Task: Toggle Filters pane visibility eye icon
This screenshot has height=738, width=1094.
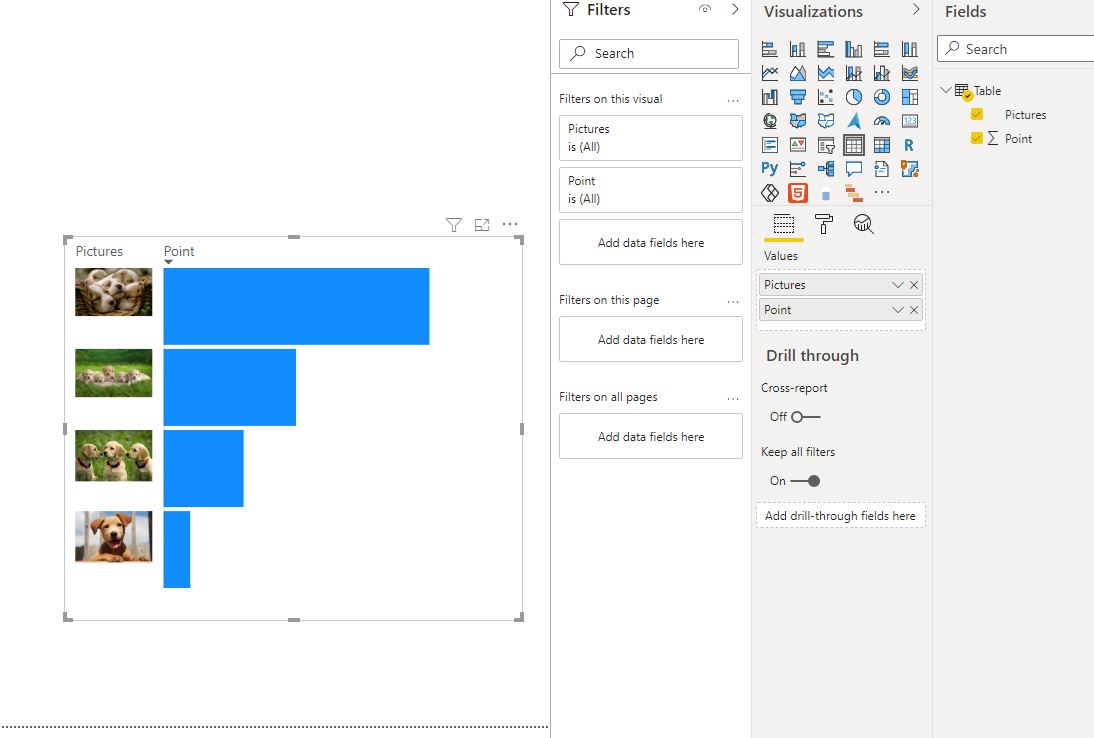Action: coord(705,9)
